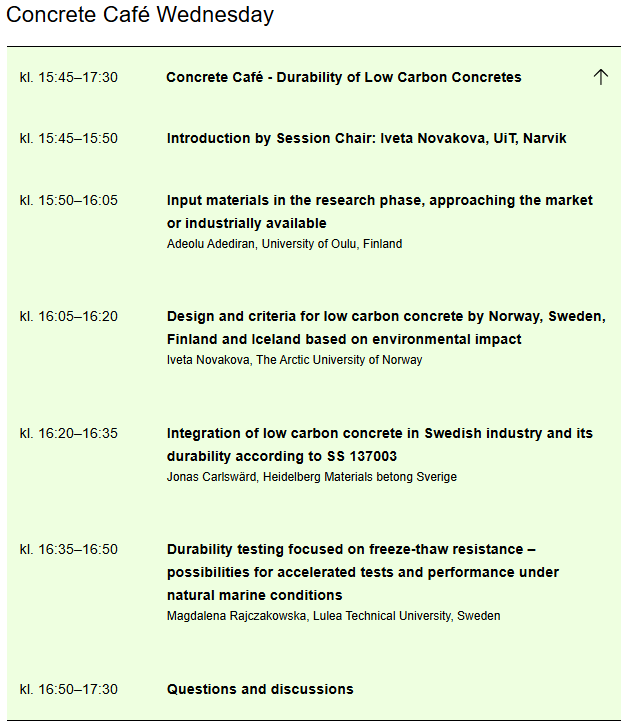Click the 15:45–15:50 time slot

(x=69, y=138)
